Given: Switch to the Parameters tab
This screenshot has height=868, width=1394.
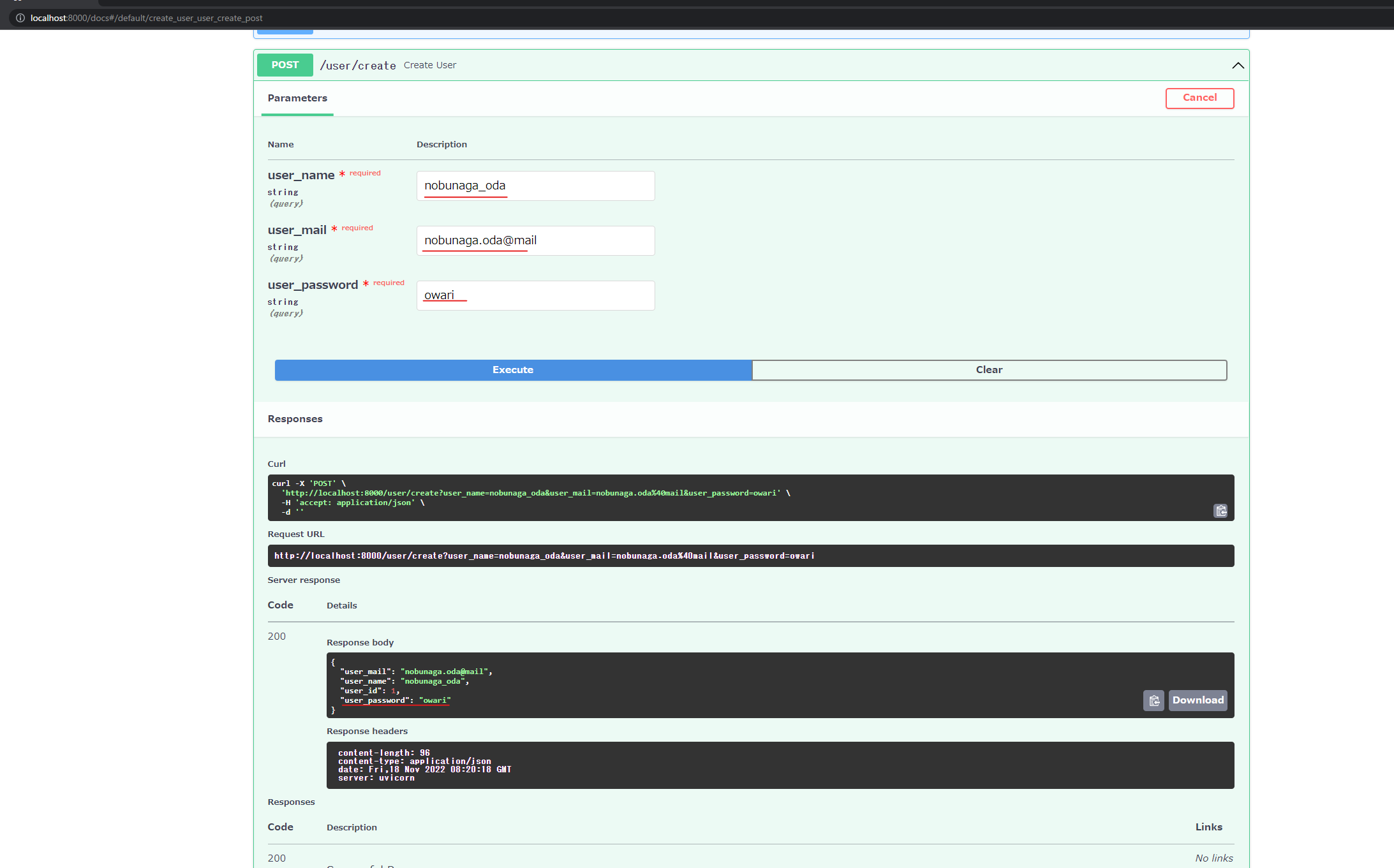Looking at the screenshot, I should coord(297,98).
